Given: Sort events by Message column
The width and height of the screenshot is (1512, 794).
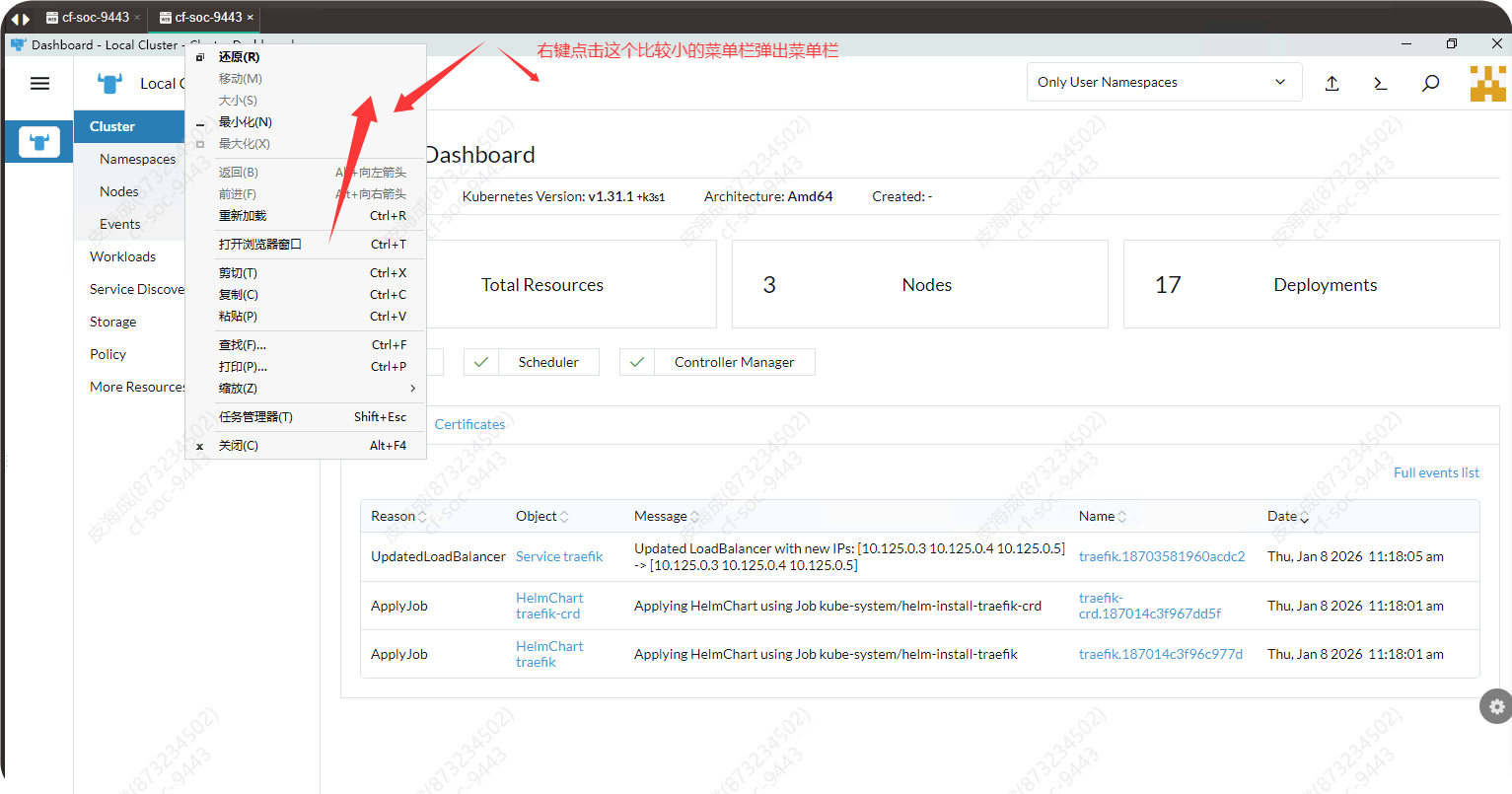Looking at the screenshot, I should (x=666, y=516).
